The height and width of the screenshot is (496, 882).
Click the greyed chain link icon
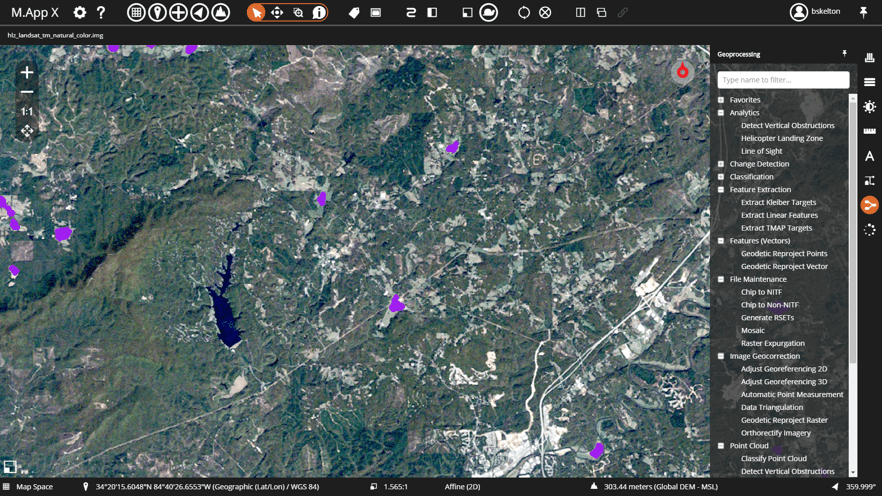pos(623,12)
